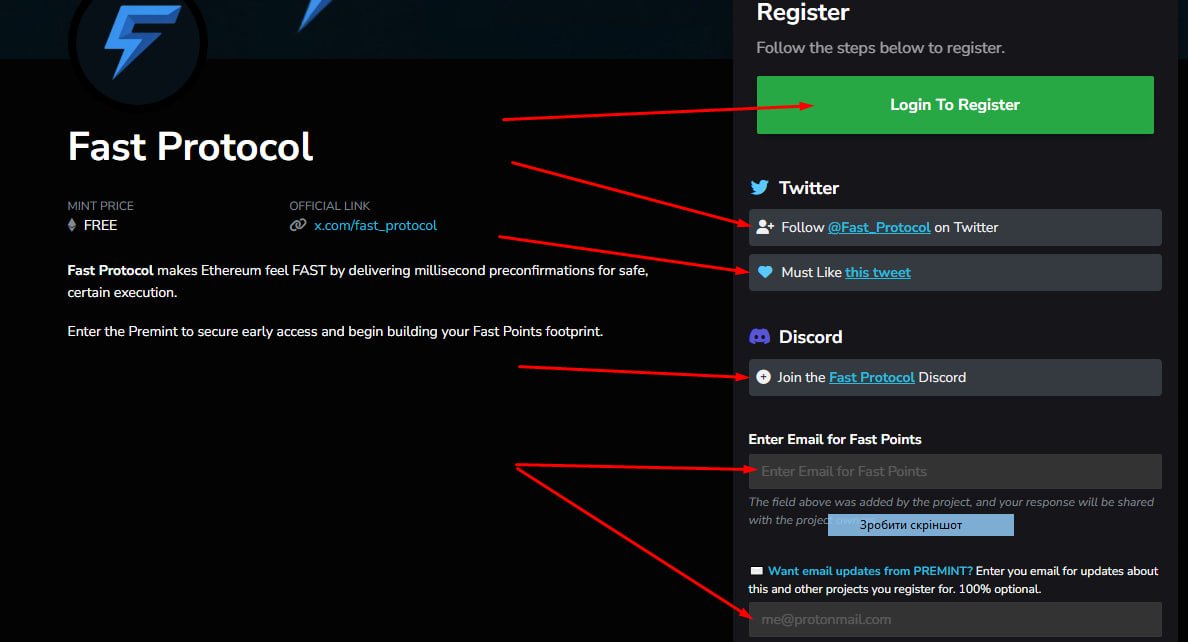
Task: Click the Twitter bird icon
Action: [759, 187]
